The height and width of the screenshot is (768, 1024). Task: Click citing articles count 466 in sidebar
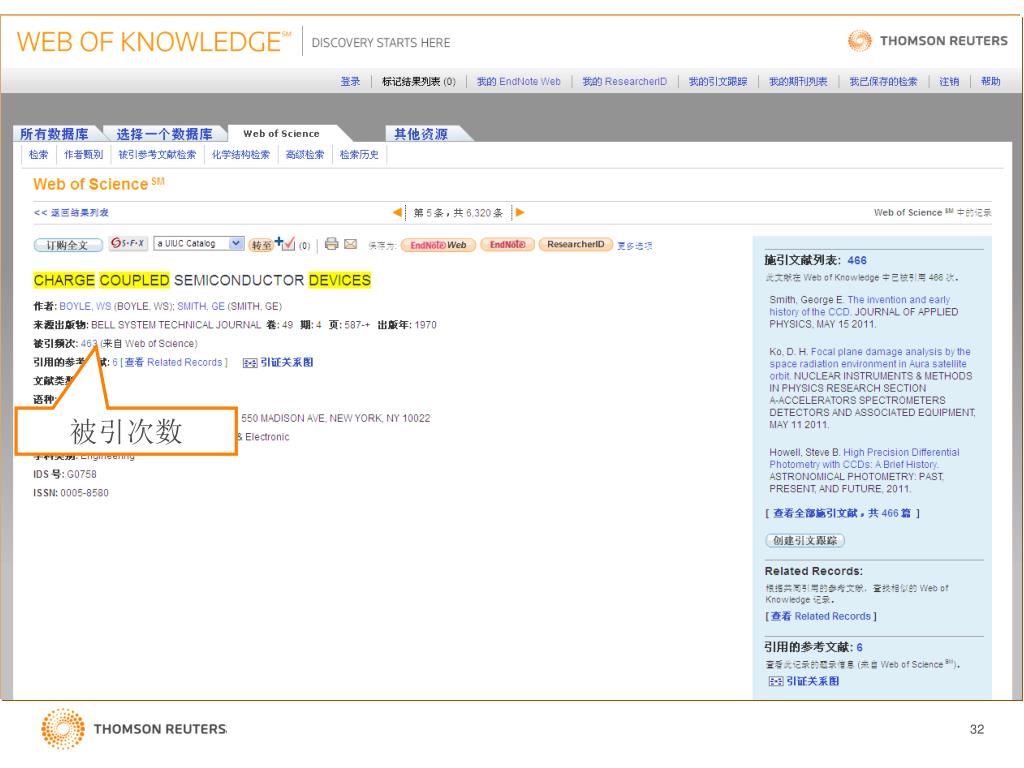coord(857,260)
